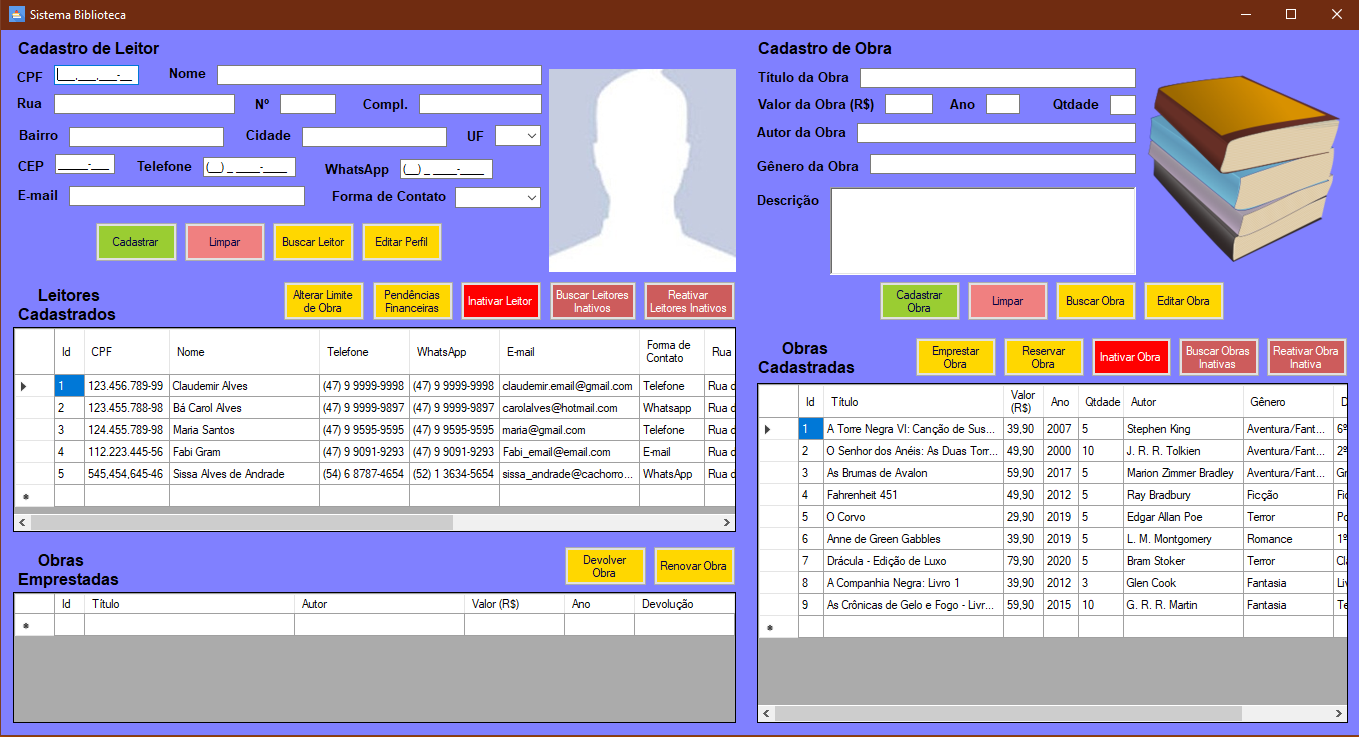Click the Editar Perfil button

click(401, 242)
